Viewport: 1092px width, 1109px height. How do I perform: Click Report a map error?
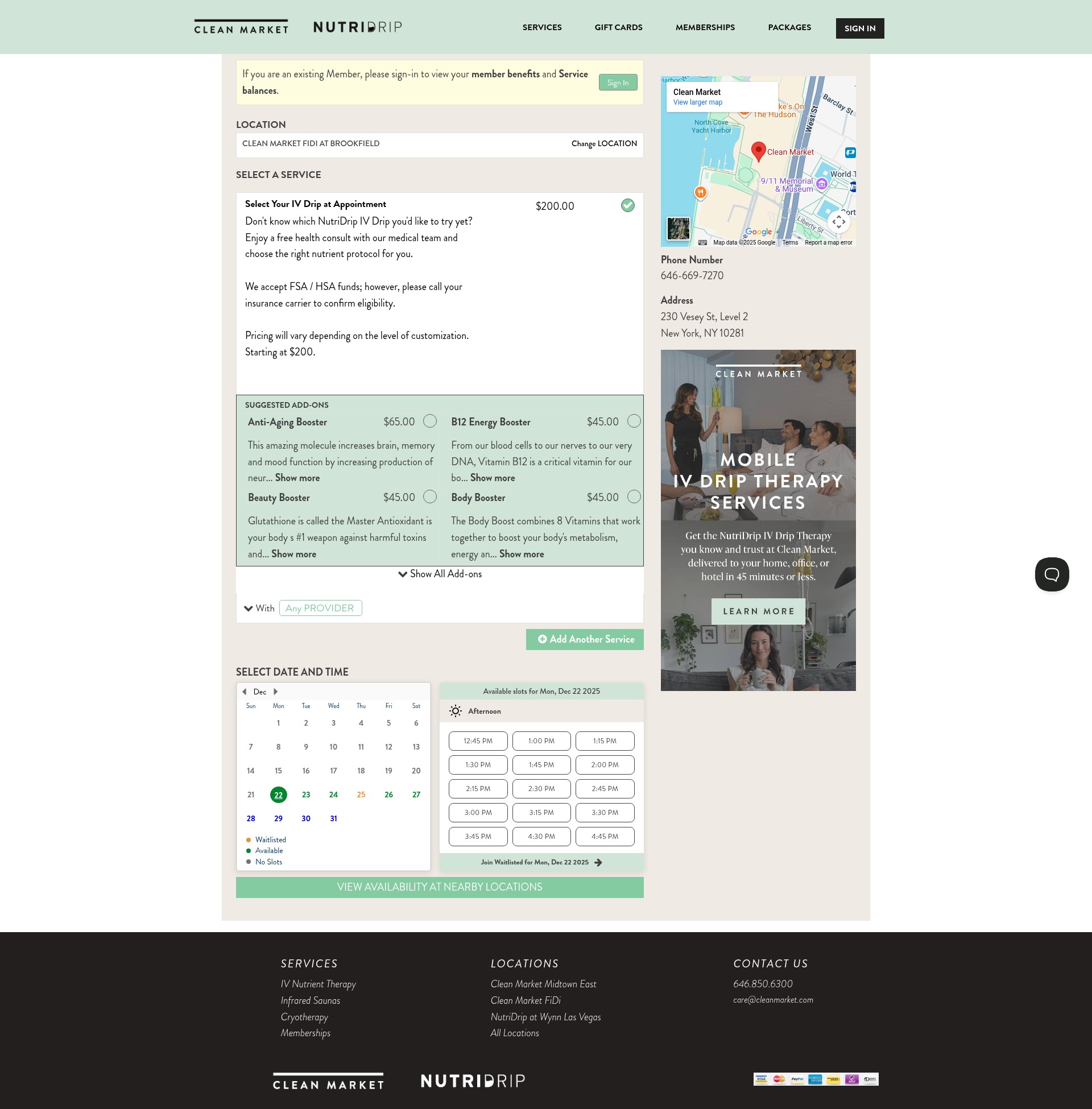coord(828,242)
